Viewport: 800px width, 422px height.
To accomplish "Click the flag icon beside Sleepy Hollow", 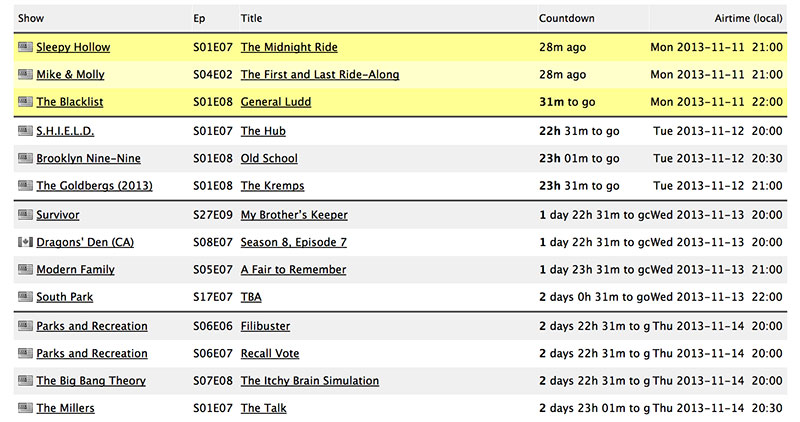I will (x=25, y=47).
